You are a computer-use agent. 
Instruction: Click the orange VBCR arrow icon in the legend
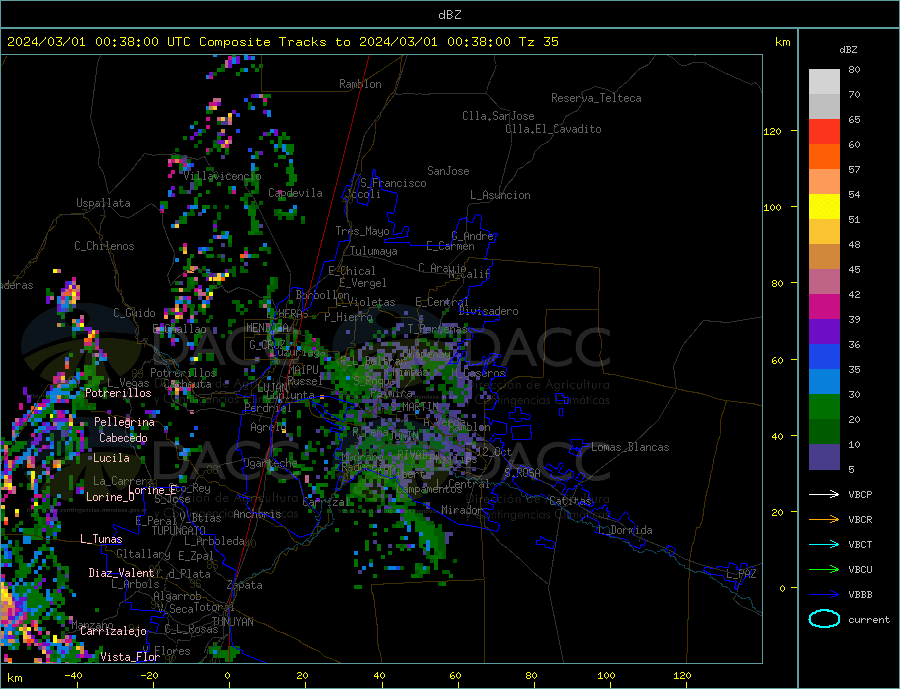pyautogui.click(x=824, y=520)
